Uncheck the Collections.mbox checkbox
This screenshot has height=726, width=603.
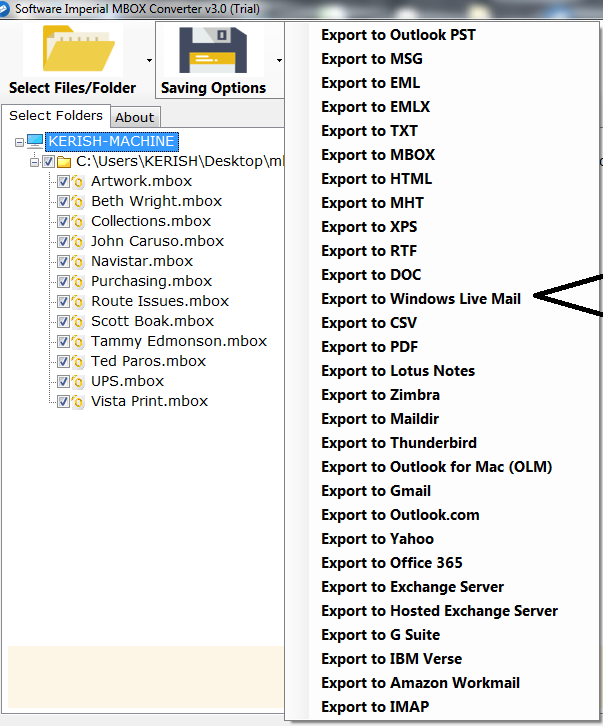(x=63, y=221)
